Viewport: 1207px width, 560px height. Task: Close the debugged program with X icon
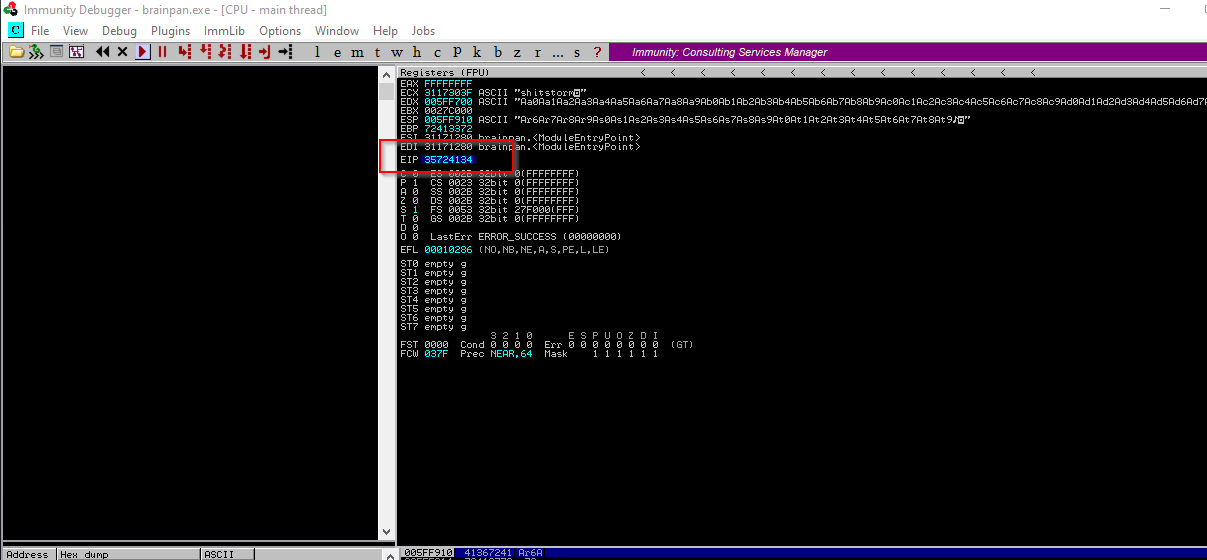pyautogui.click(x=122, y=52)
